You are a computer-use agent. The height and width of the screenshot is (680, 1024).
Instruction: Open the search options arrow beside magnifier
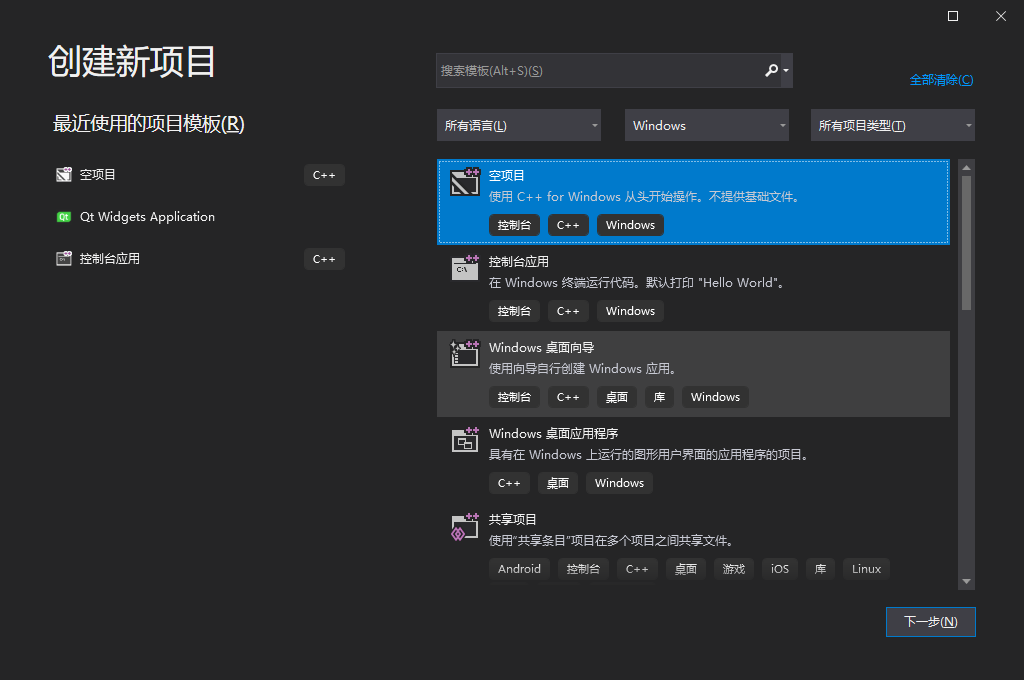coord(786,71)
